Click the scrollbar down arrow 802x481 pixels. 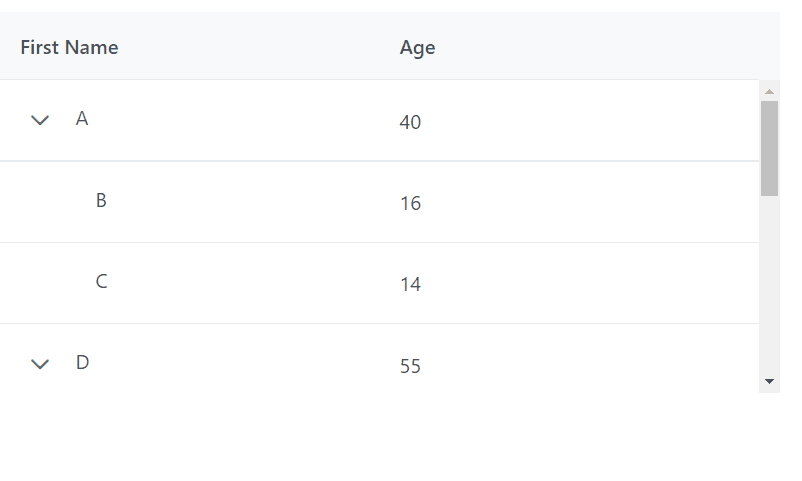coord(769,381)
